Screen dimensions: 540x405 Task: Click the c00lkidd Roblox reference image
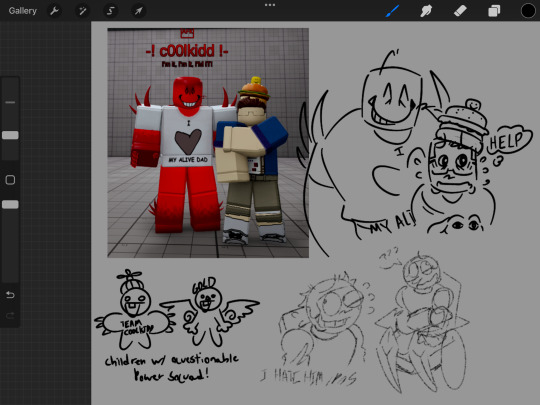click(208, 143)
